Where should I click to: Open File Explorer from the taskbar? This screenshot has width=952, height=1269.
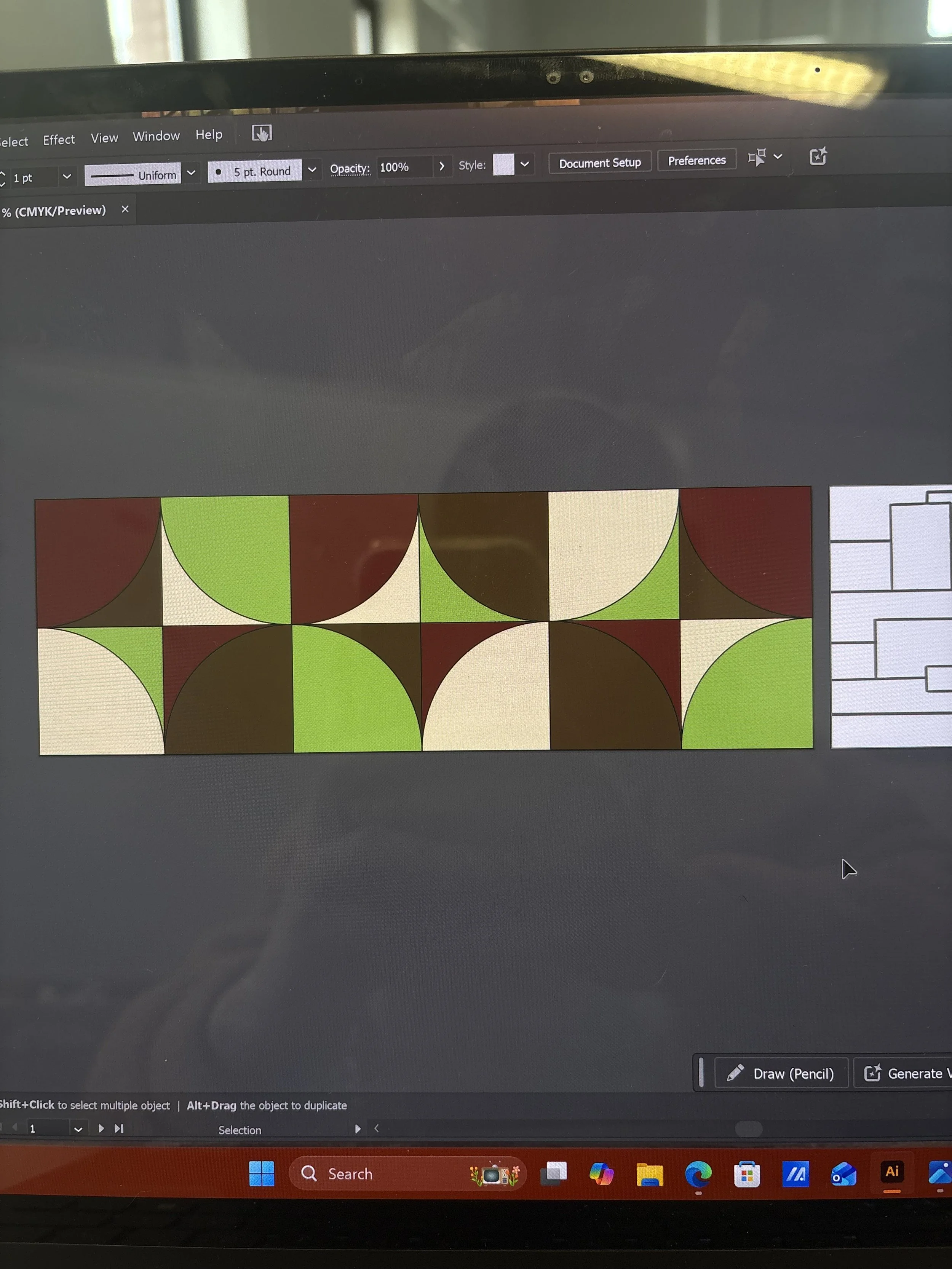[x=650, y=1174]
